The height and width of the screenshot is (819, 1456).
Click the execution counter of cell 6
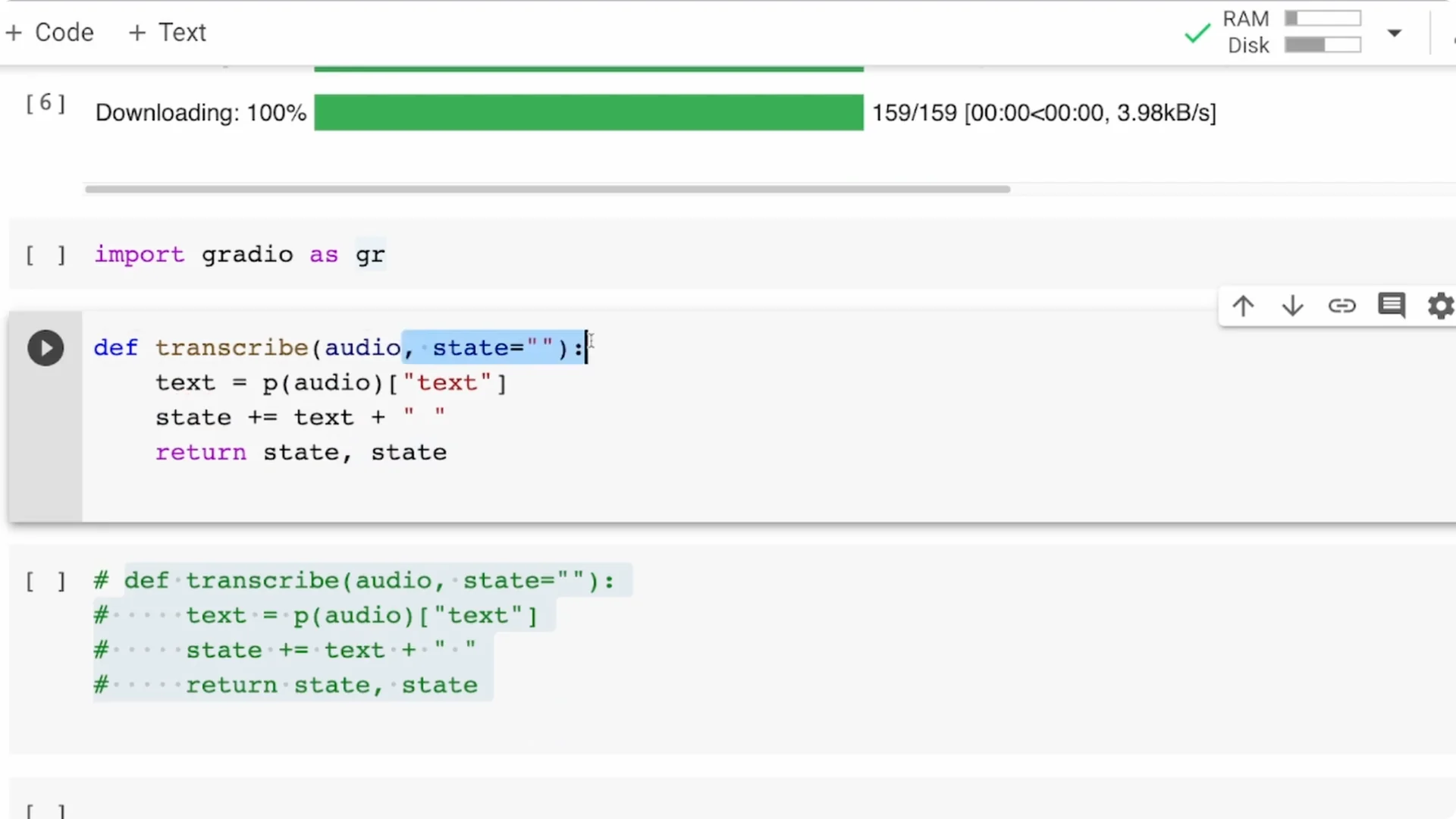coord(45,104)
